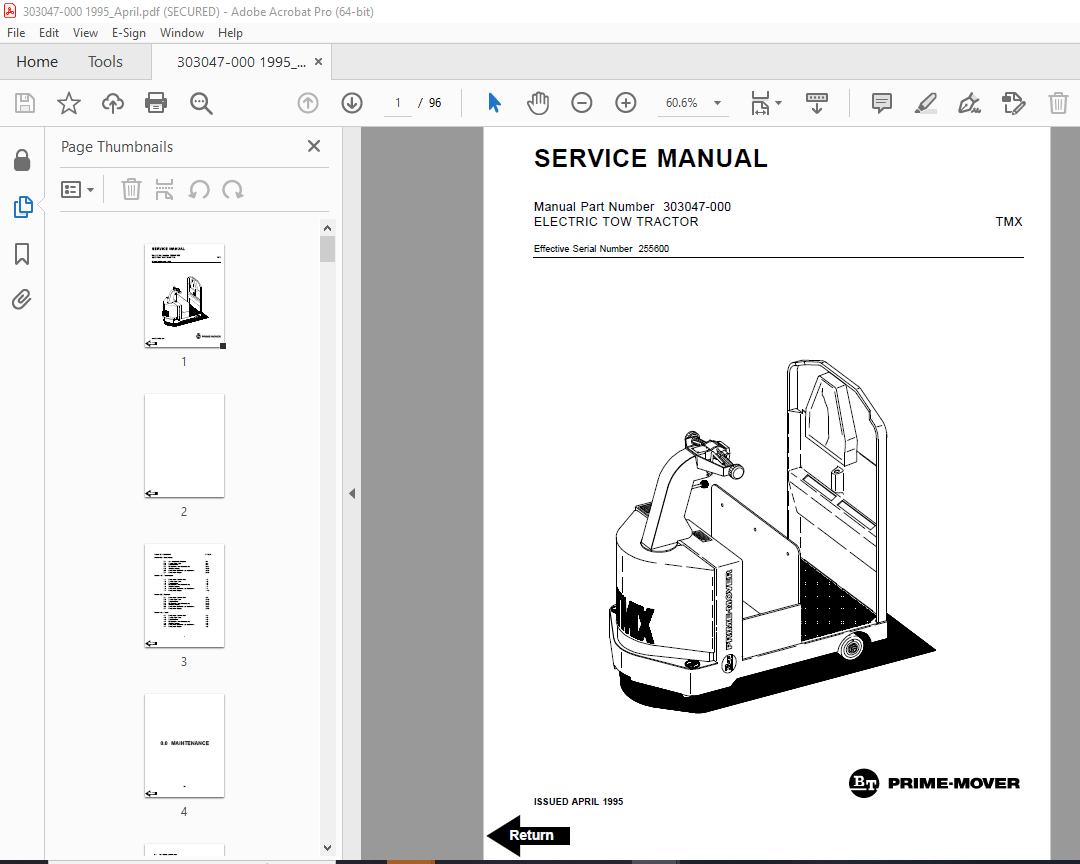Switch to the Home tab
Screen dimensions: 1080x864
pyautogui.click(x=37, y=62)
